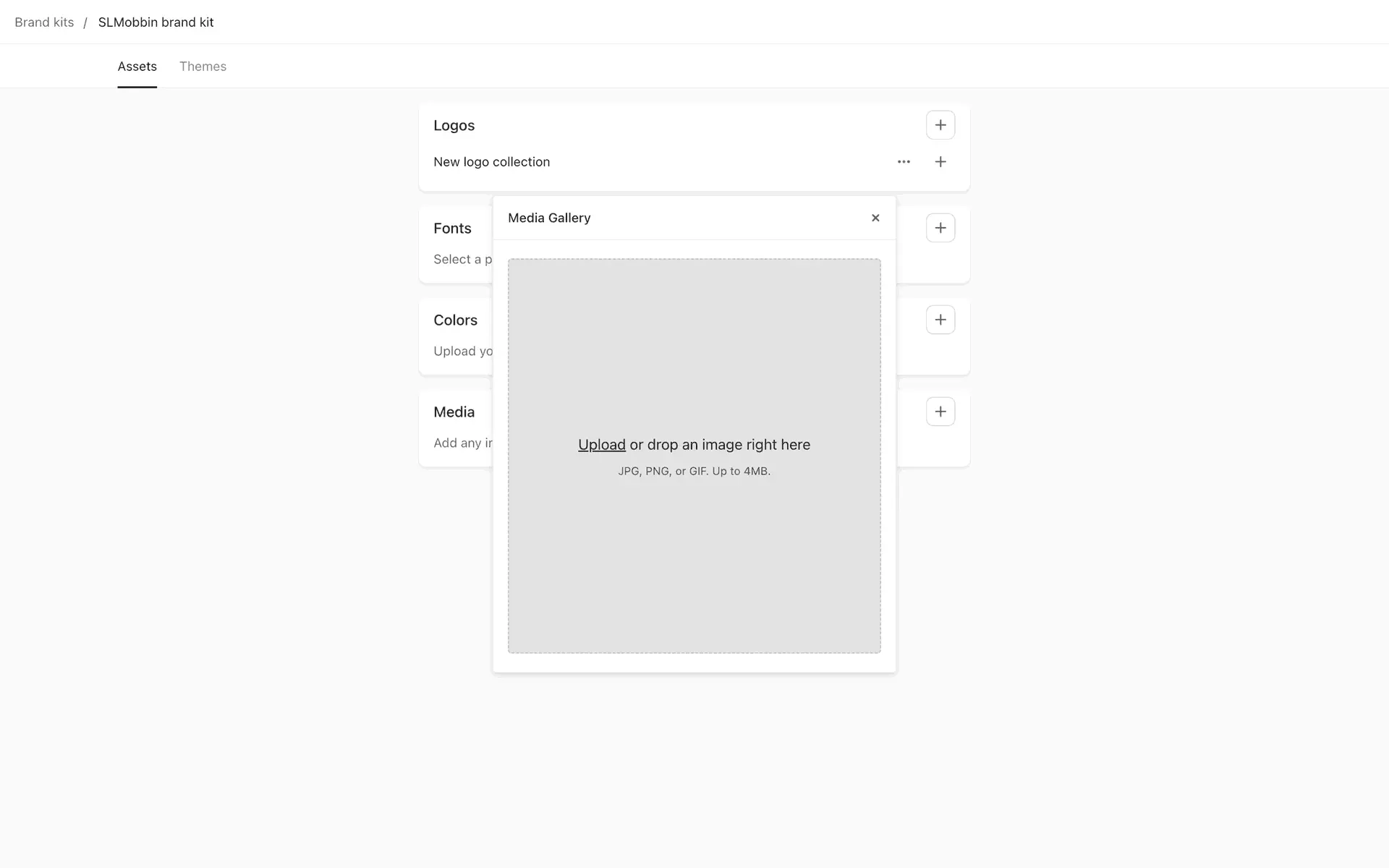This screenshot has height=868, width=1389.
Task: Click the New logo collection name
Action: tap(491, 162)
